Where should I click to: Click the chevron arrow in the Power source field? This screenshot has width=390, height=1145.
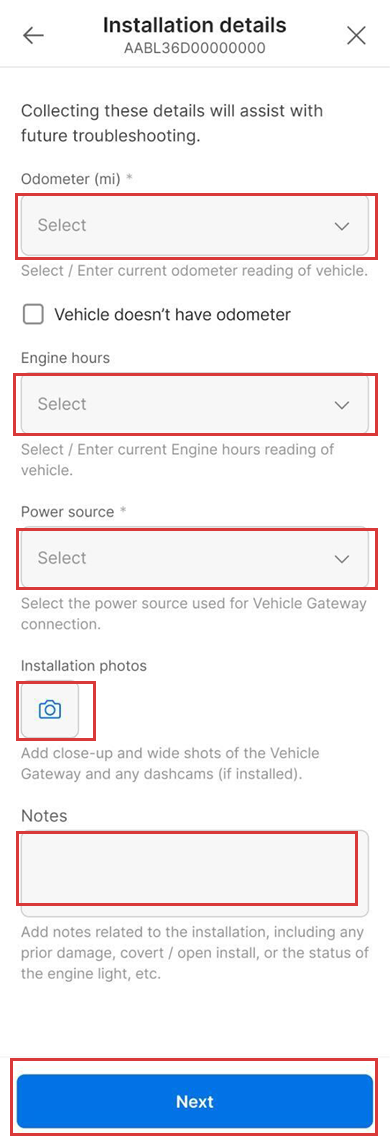(342, 559)
